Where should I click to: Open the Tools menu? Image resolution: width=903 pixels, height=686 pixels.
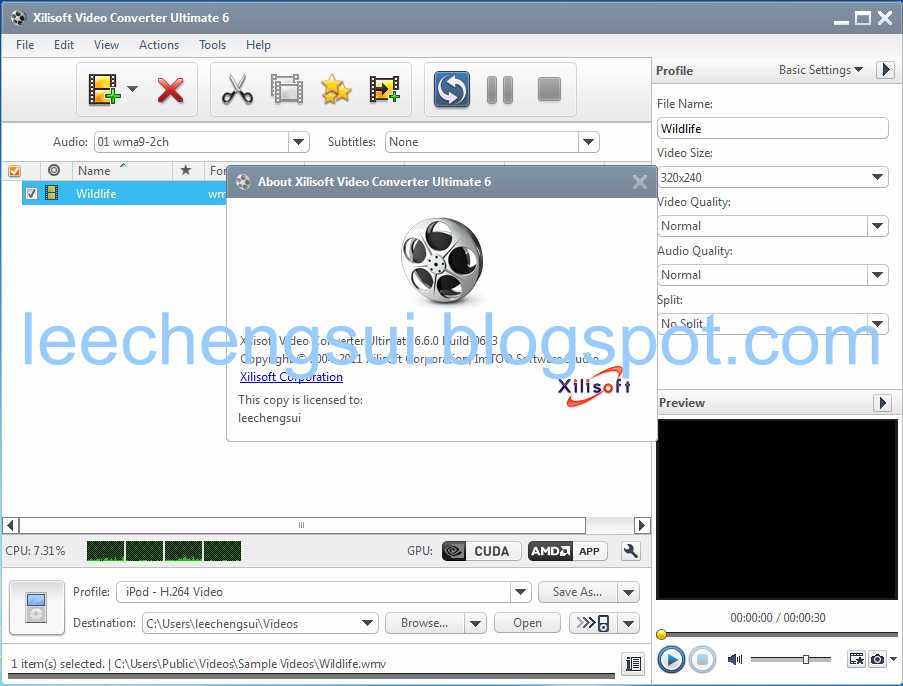(213, 45)
